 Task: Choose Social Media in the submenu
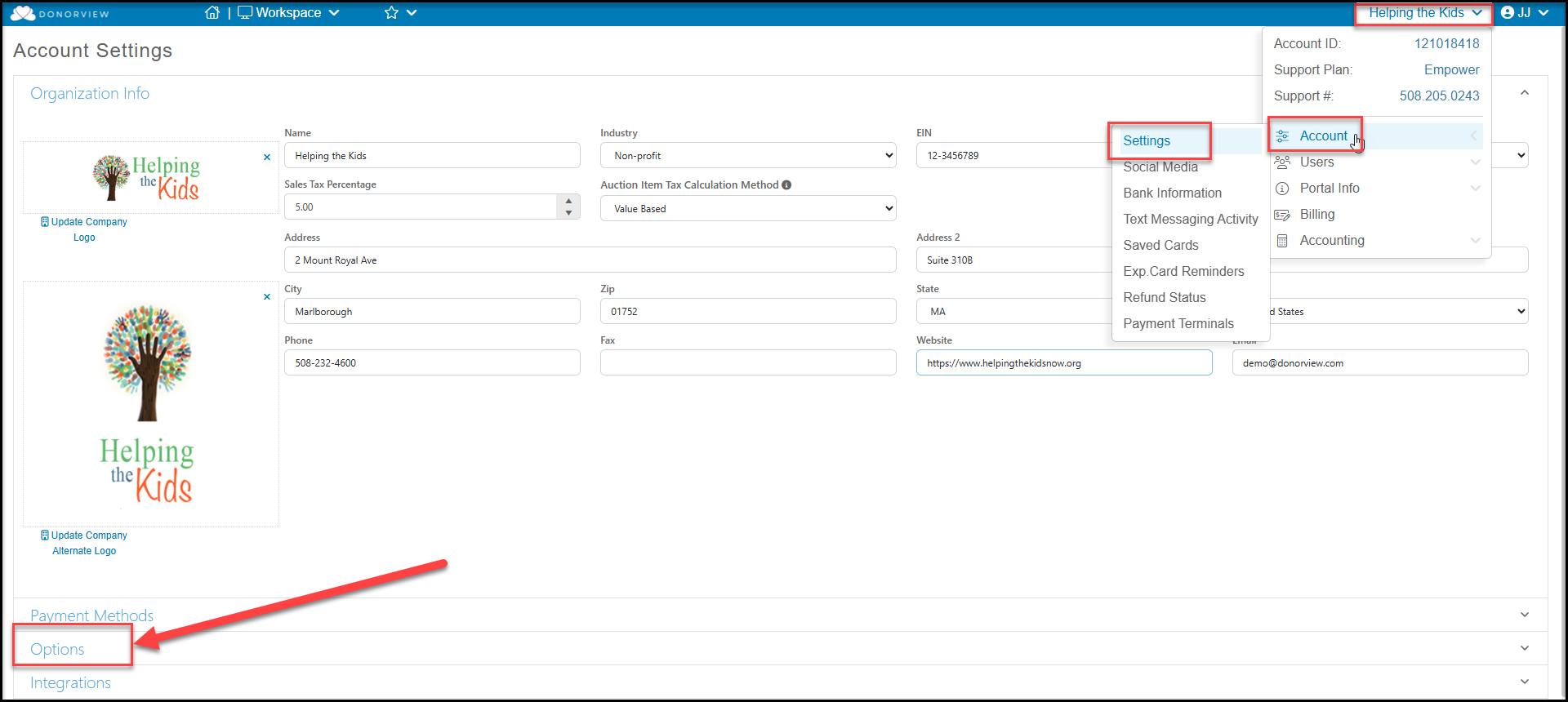[x=1160, y=167]
